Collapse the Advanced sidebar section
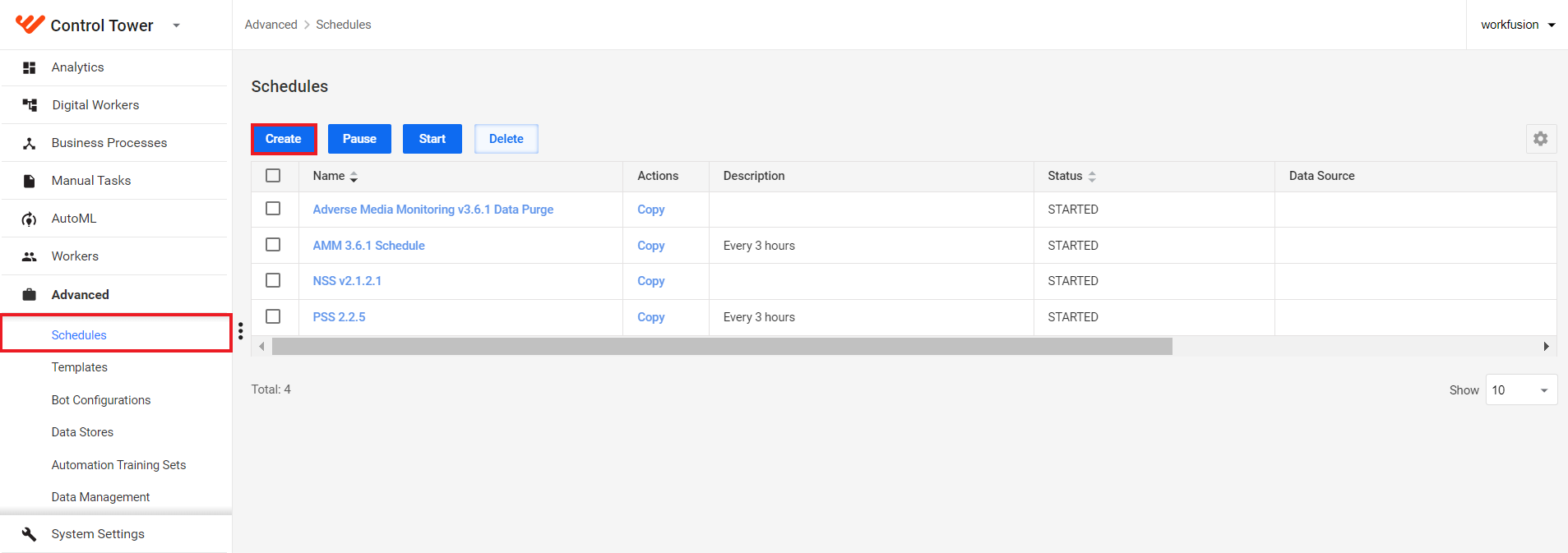This screenshot has width=1568, height=553. click(81, 295)
